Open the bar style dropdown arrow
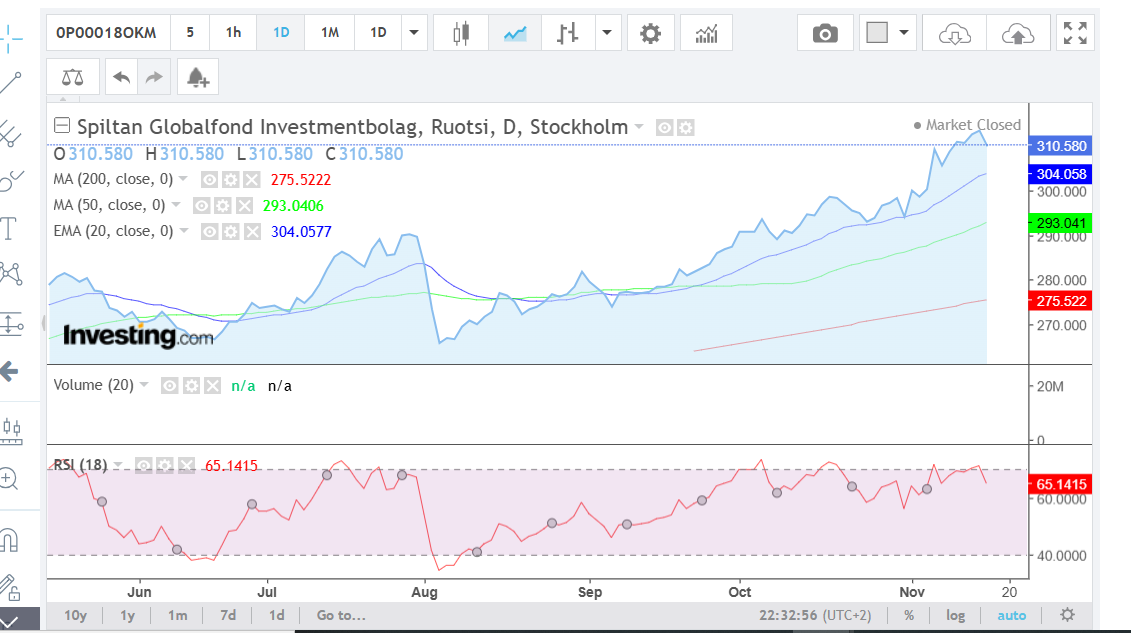Viewport: 1131px width, 633px height. [607, 33]
